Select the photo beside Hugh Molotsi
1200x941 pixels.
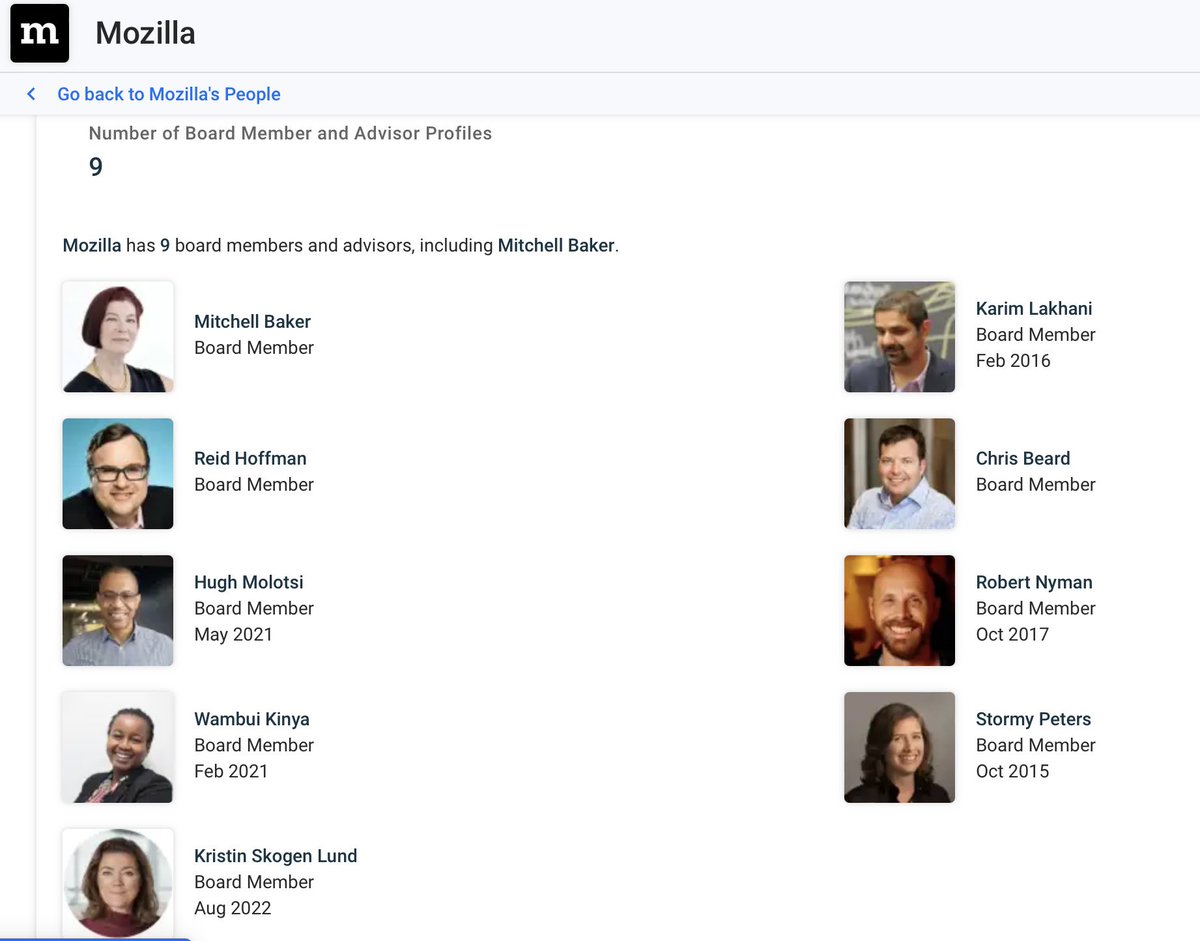coord(118,610)
